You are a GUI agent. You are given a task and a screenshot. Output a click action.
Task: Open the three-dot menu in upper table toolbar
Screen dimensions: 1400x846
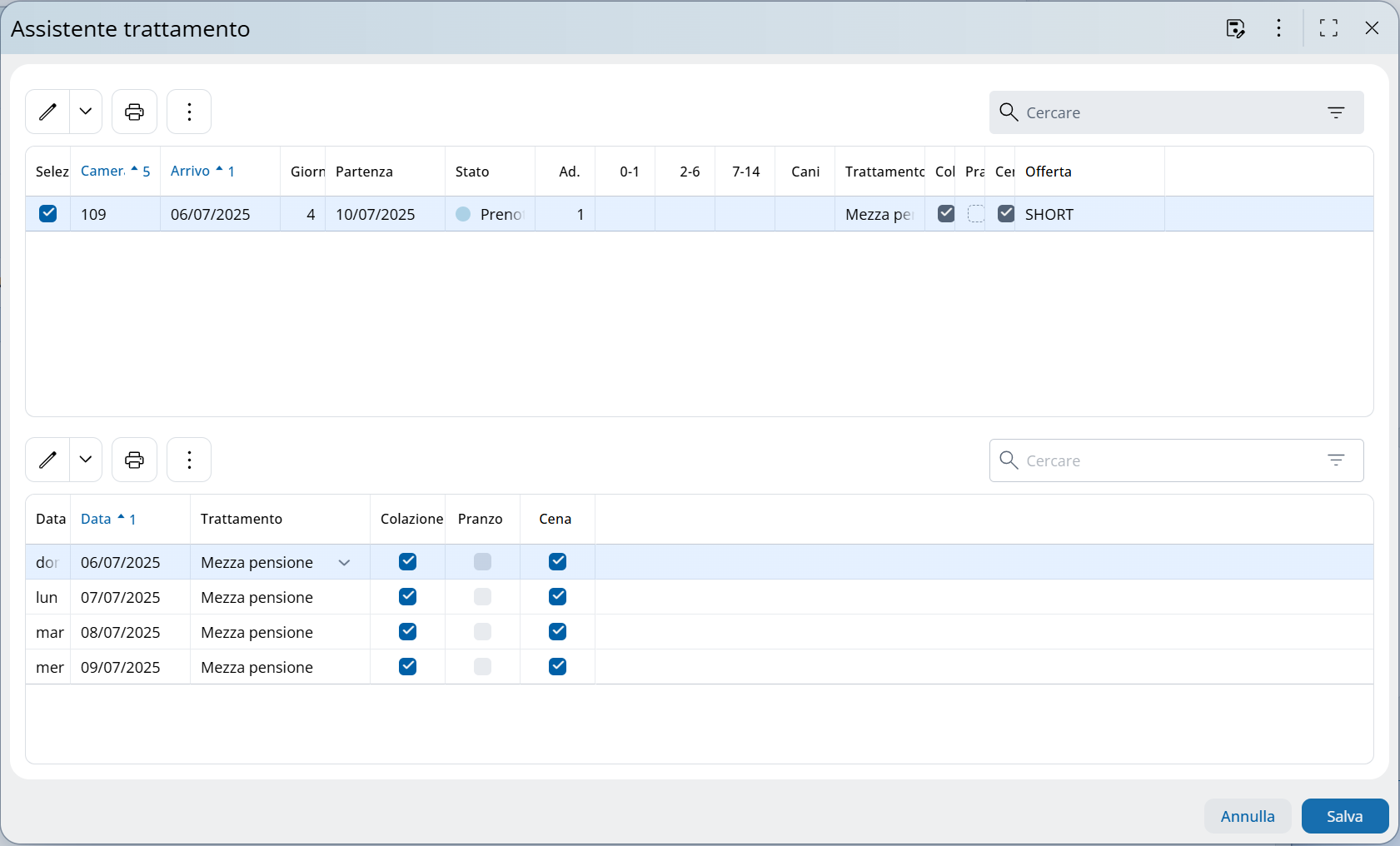tap(189, 112)
